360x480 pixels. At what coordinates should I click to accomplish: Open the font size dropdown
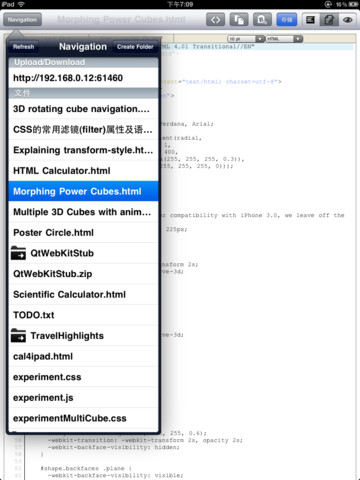[246, 39]
